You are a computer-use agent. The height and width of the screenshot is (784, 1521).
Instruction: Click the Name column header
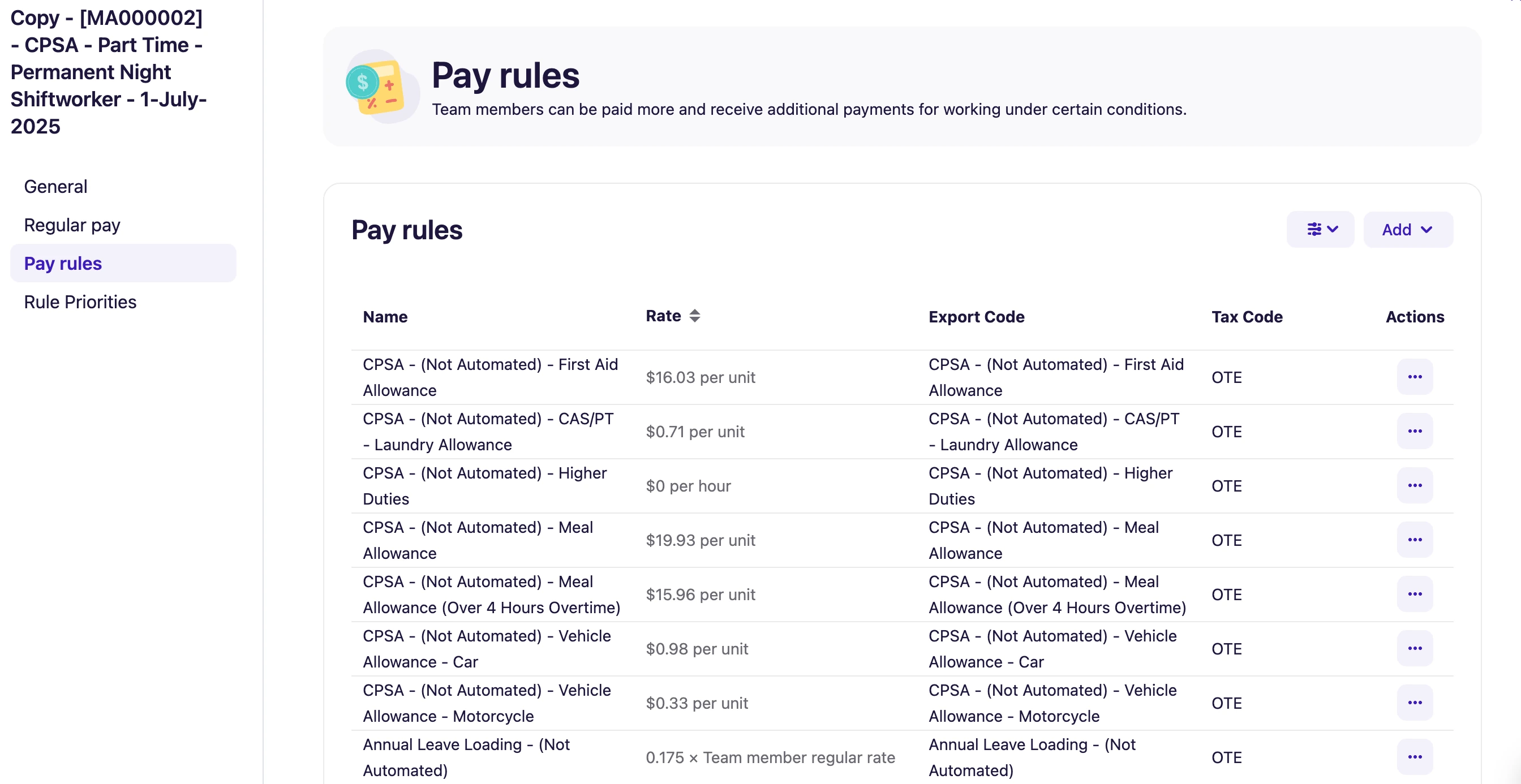point(384,317)
